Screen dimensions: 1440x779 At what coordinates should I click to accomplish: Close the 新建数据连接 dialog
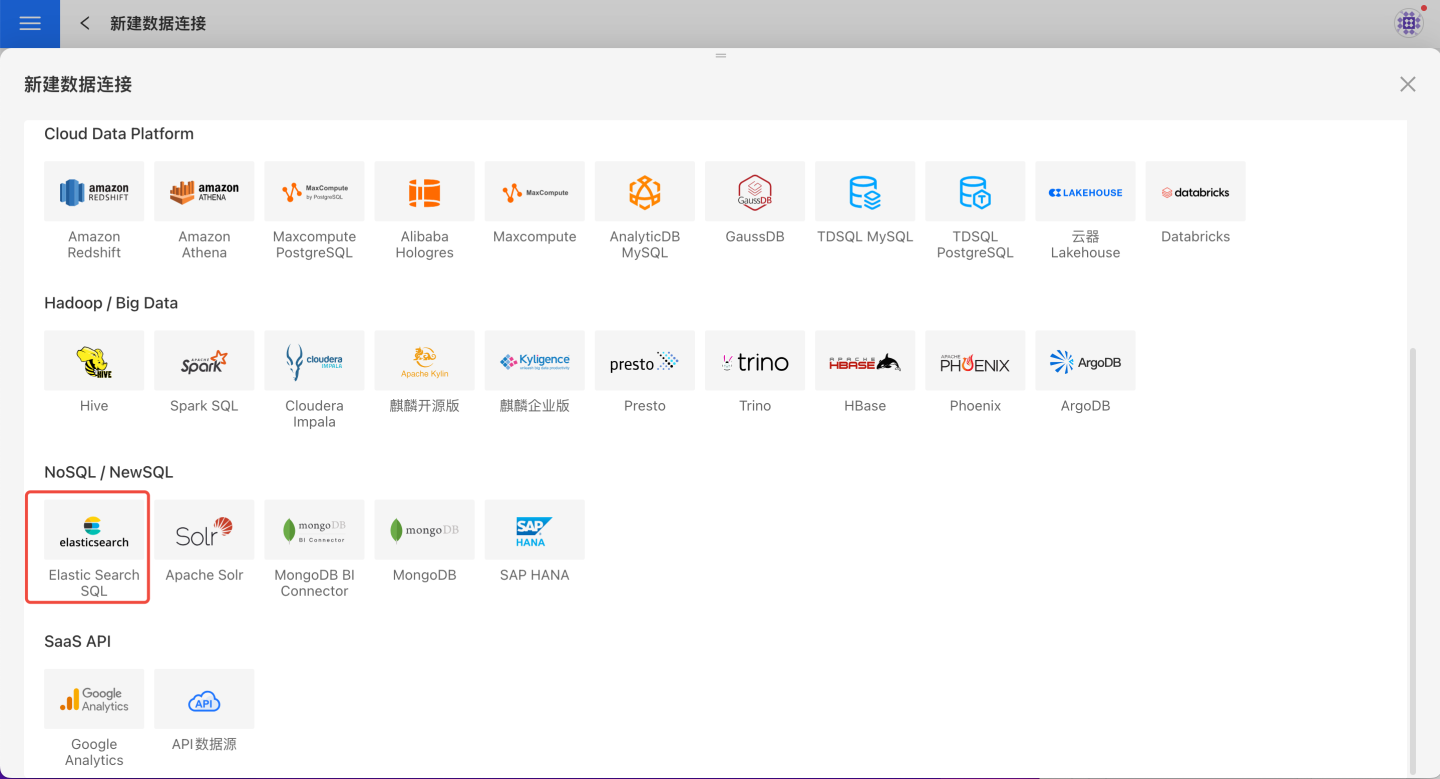pos(1407,84)
